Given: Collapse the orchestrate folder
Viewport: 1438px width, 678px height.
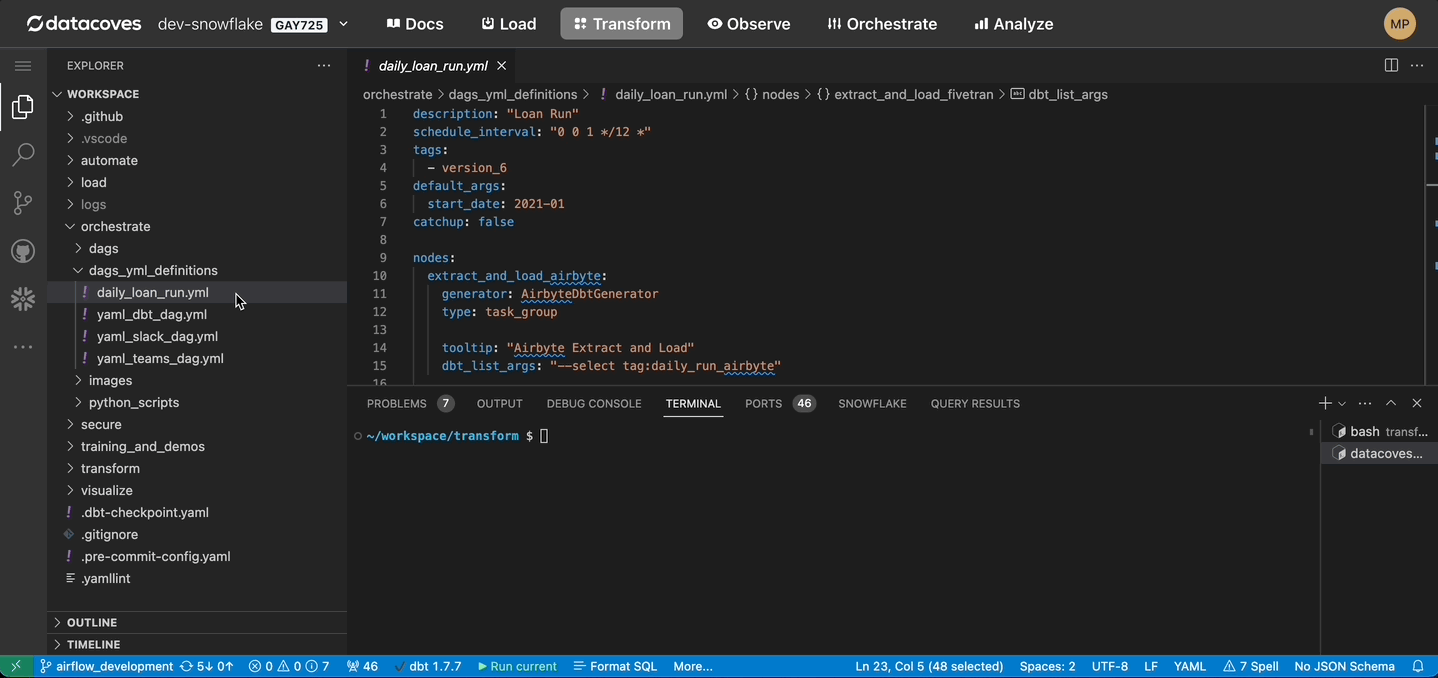Looking at the screenshot, I should (x=197, y=226).
